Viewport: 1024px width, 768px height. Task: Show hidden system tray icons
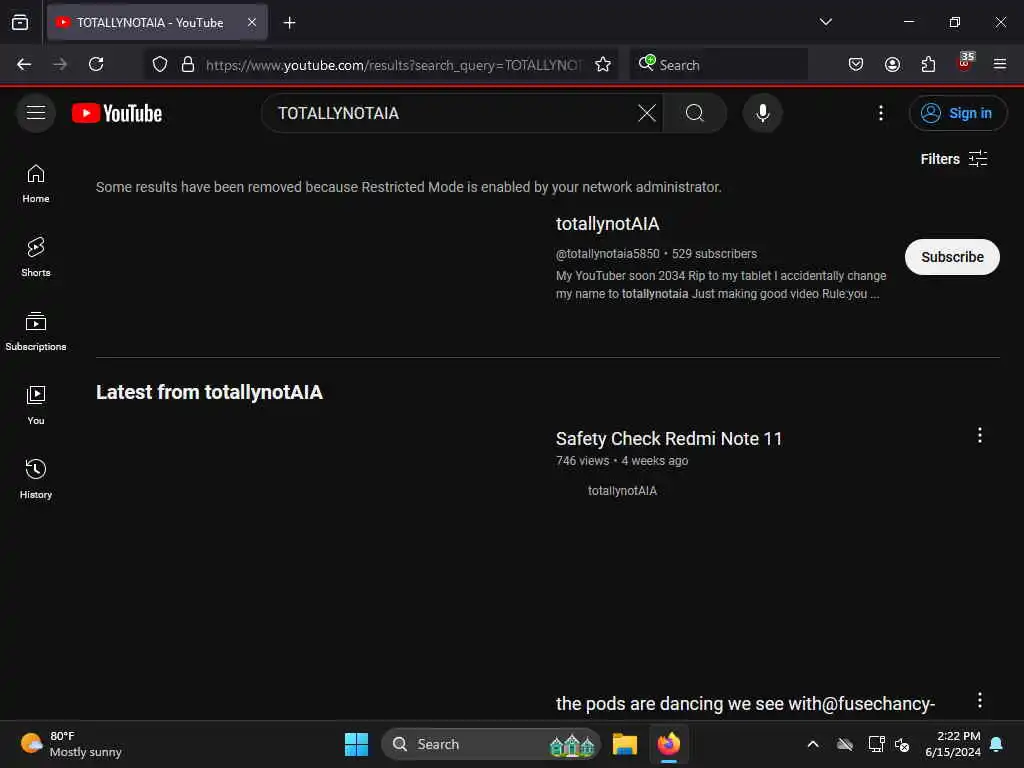813,744
